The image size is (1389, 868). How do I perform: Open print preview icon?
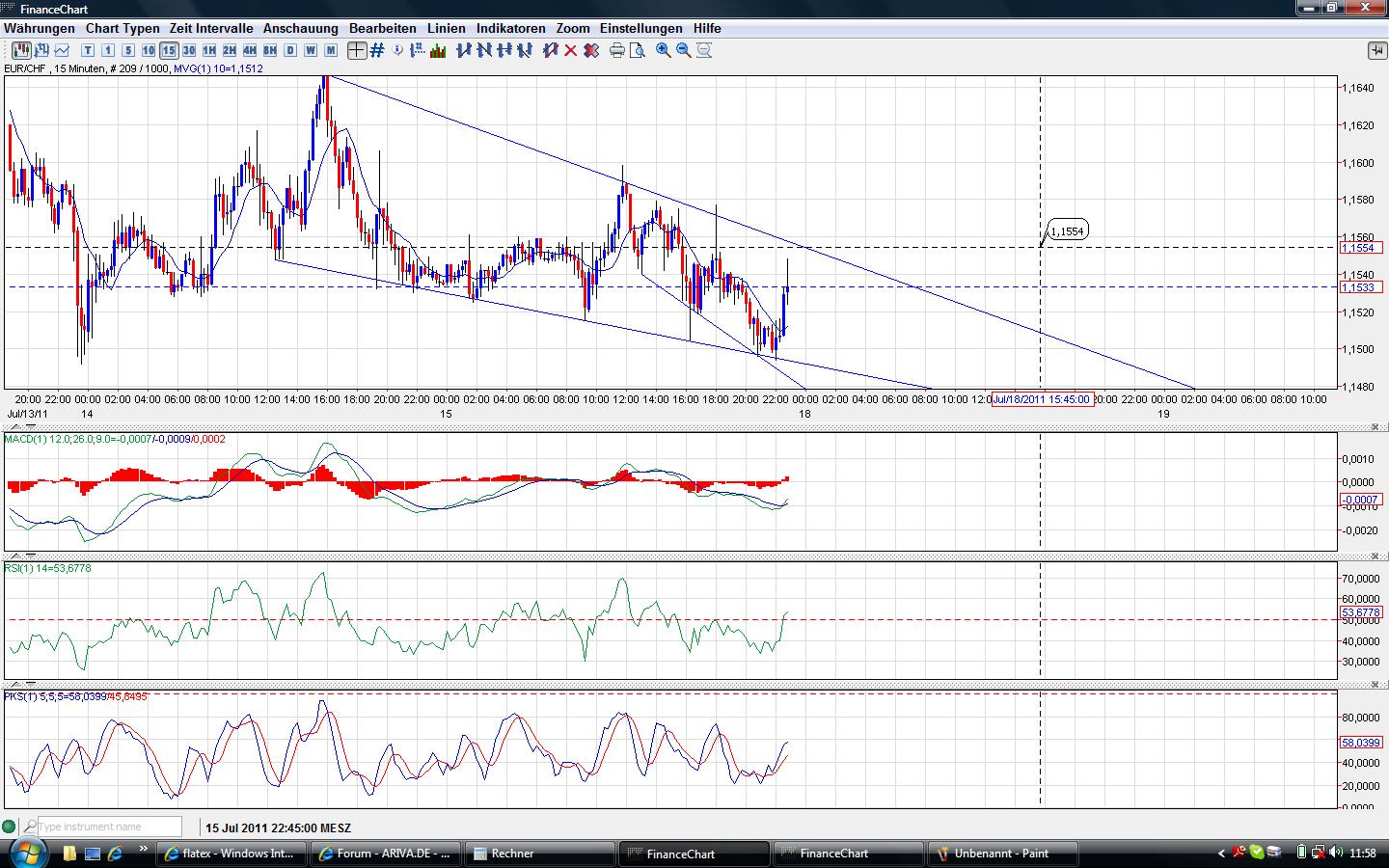coord(637,50)
